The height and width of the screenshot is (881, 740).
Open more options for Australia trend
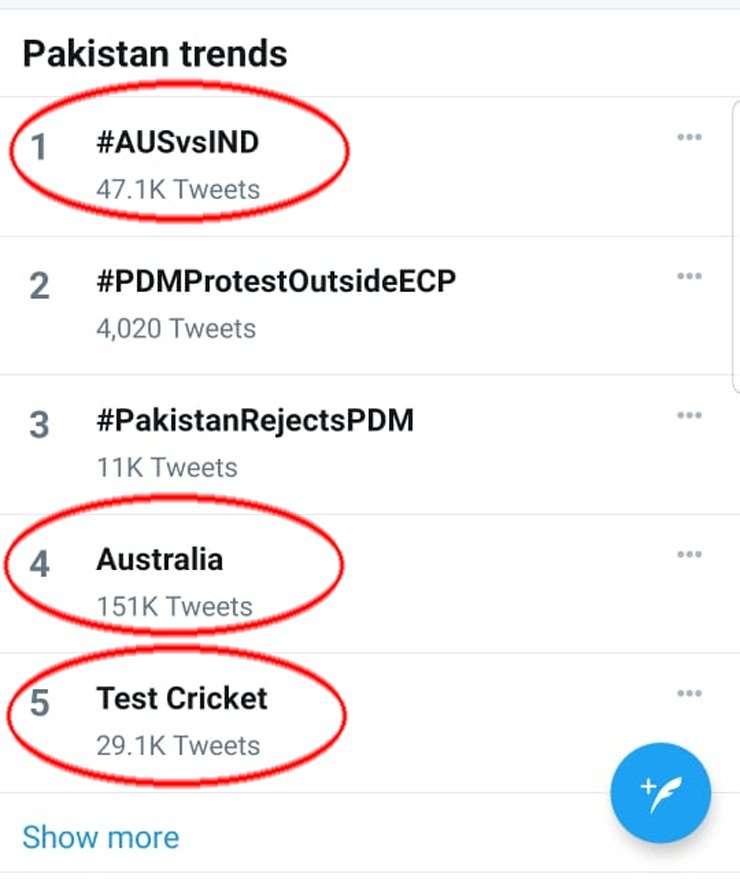(689, 555)
